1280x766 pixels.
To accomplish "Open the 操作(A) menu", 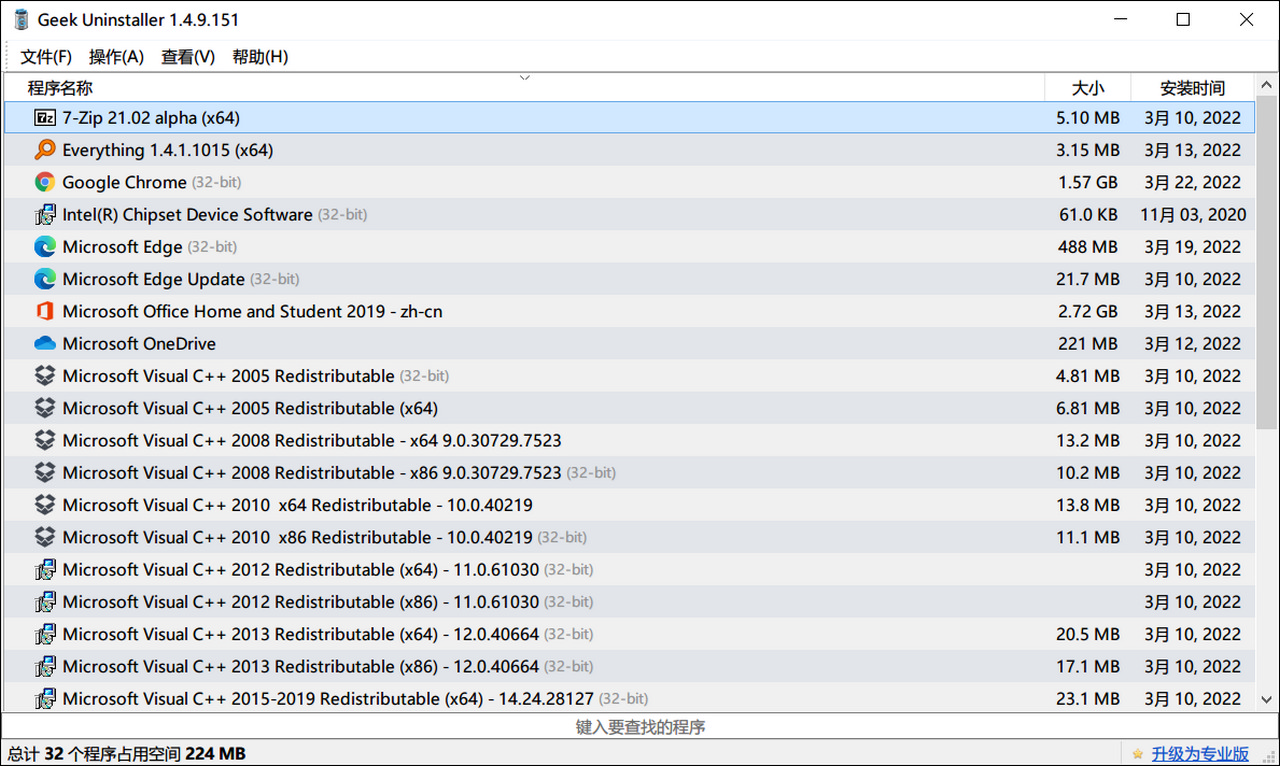I will click(x=116, y=57).
